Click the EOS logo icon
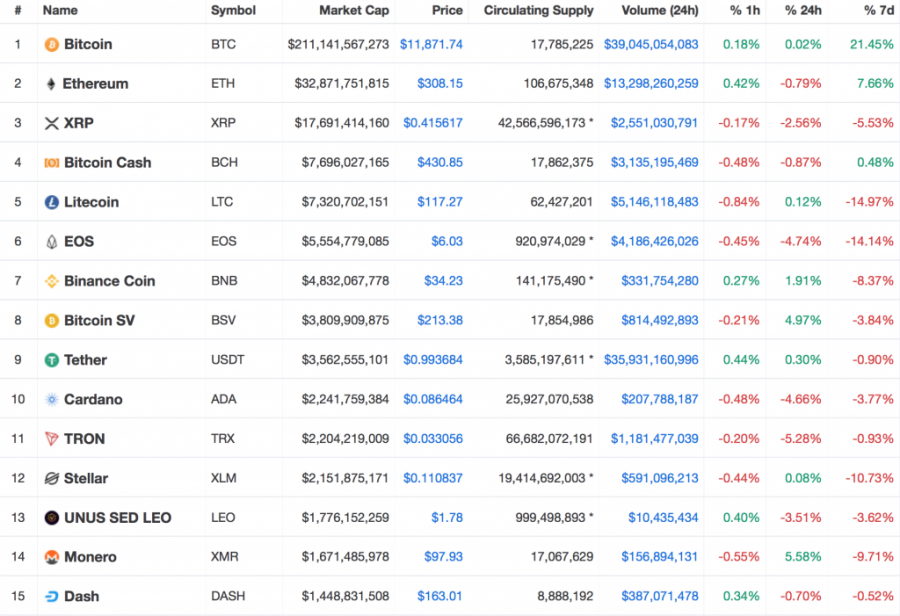 click(52, 242)
